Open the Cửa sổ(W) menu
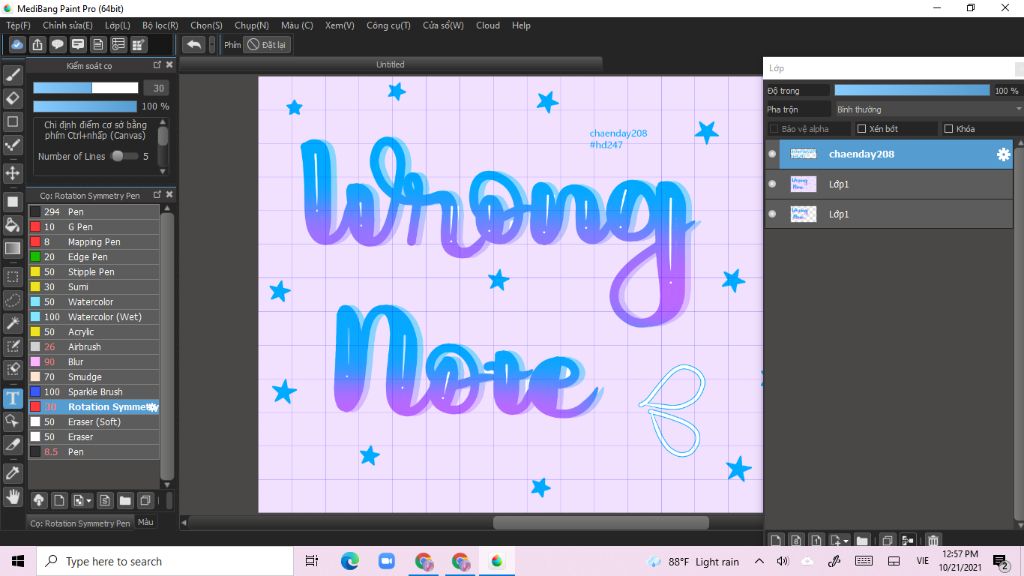Viewport: 1024px width, 576px height. [443, 25]
